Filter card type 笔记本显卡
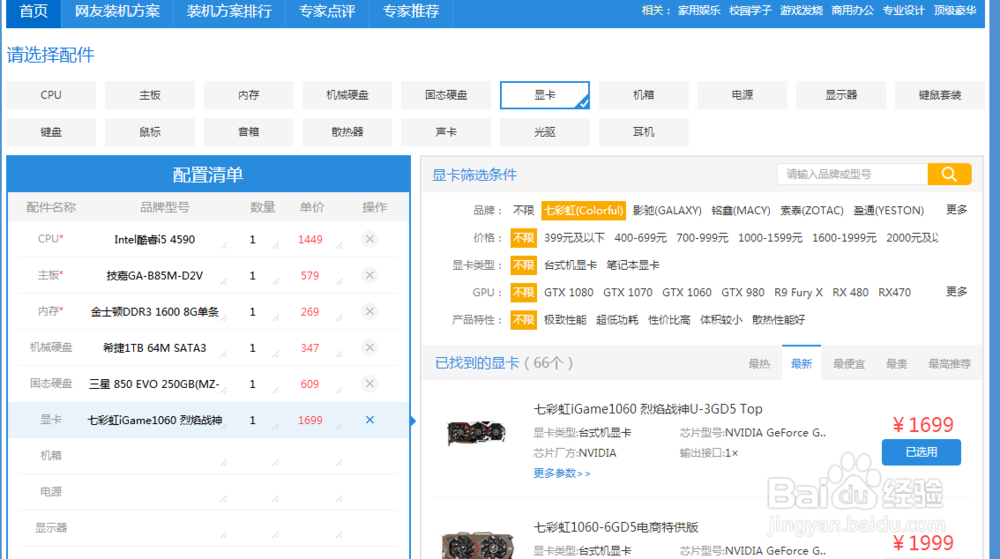The width and height of the screenshot is (1000, 559). [x=633, y=265]
